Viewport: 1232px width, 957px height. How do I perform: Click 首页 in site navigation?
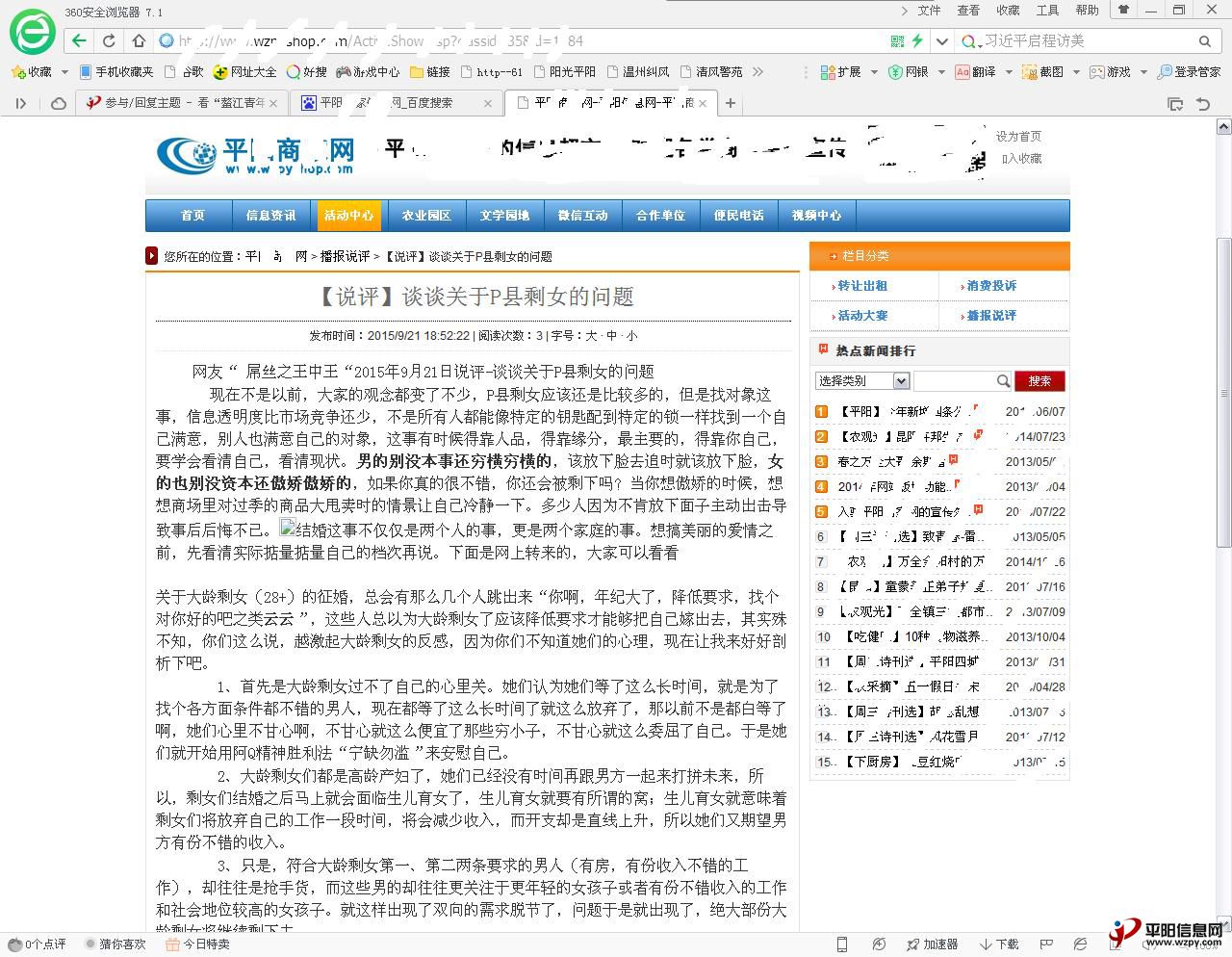[x=192, y=216]
